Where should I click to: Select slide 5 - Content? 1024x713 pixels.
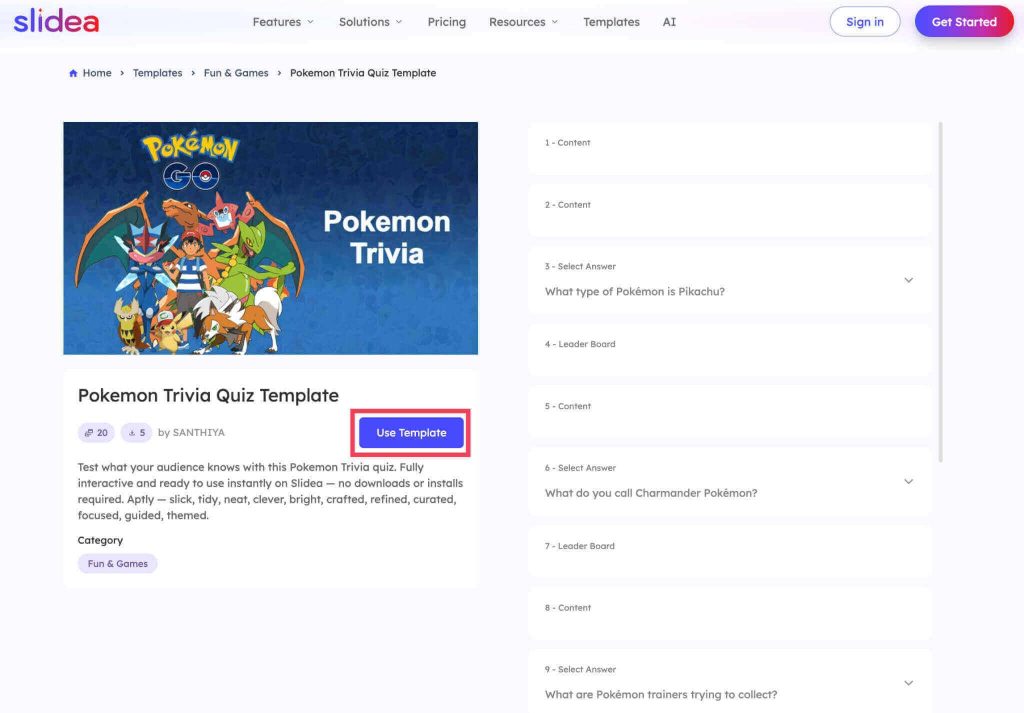[x=730, y=412]
